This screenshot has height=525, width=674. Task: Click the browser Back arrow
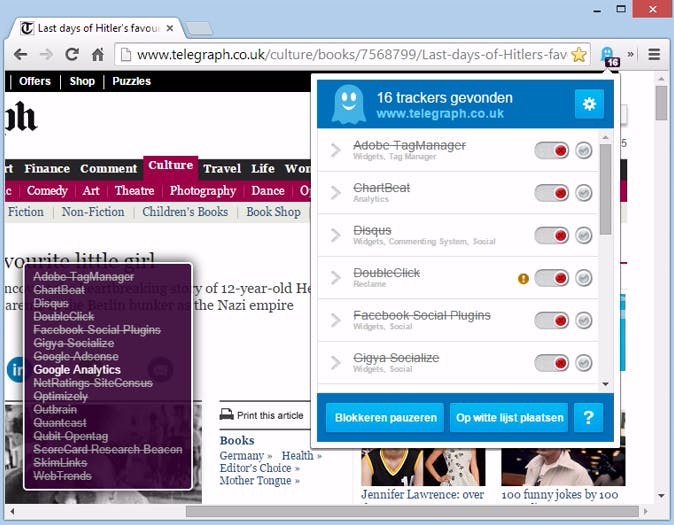point(20,55)
